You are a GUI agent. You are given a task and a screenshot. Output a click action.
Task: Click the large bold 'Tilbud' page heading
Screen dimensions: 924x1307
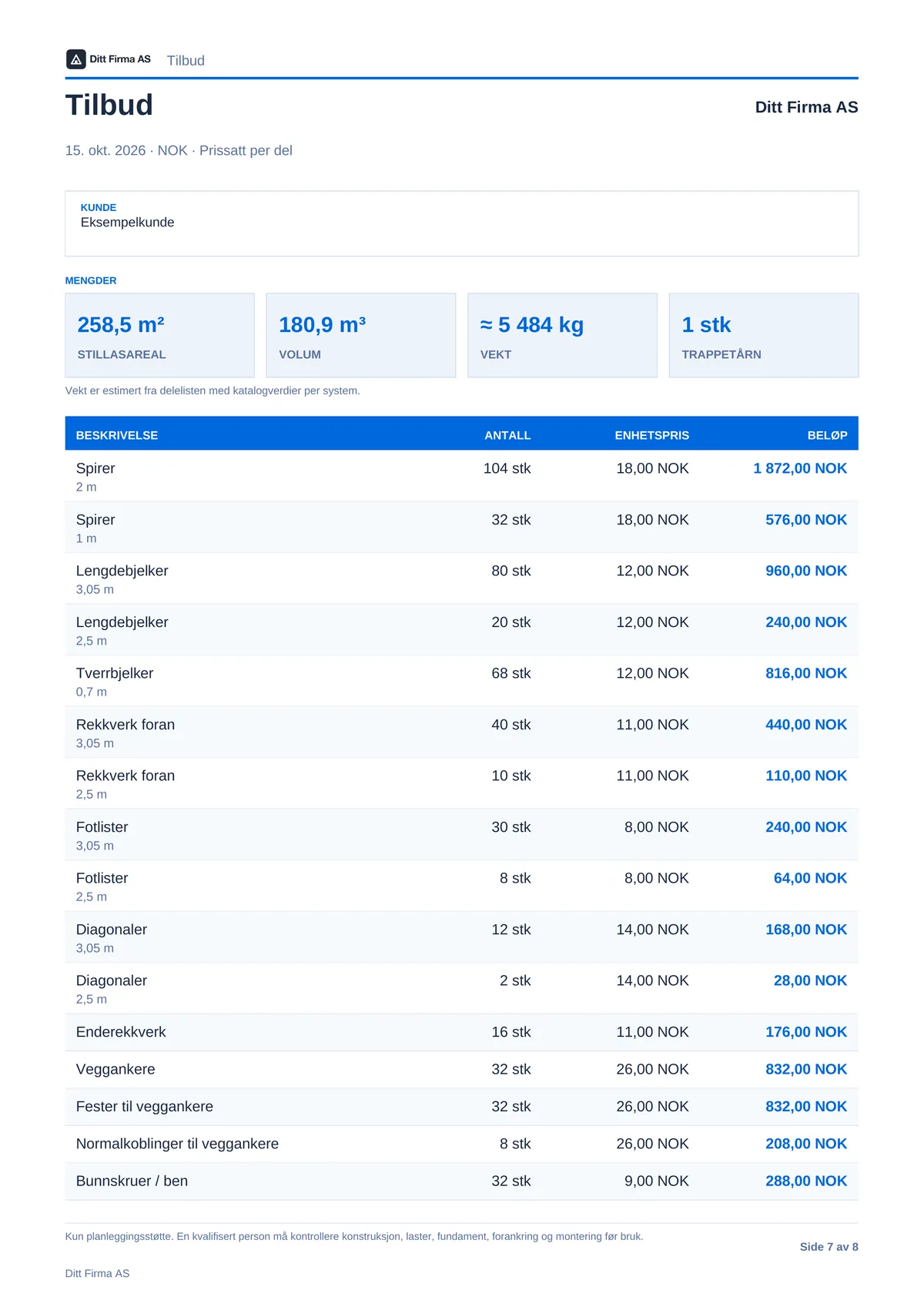tap(109, 105)
